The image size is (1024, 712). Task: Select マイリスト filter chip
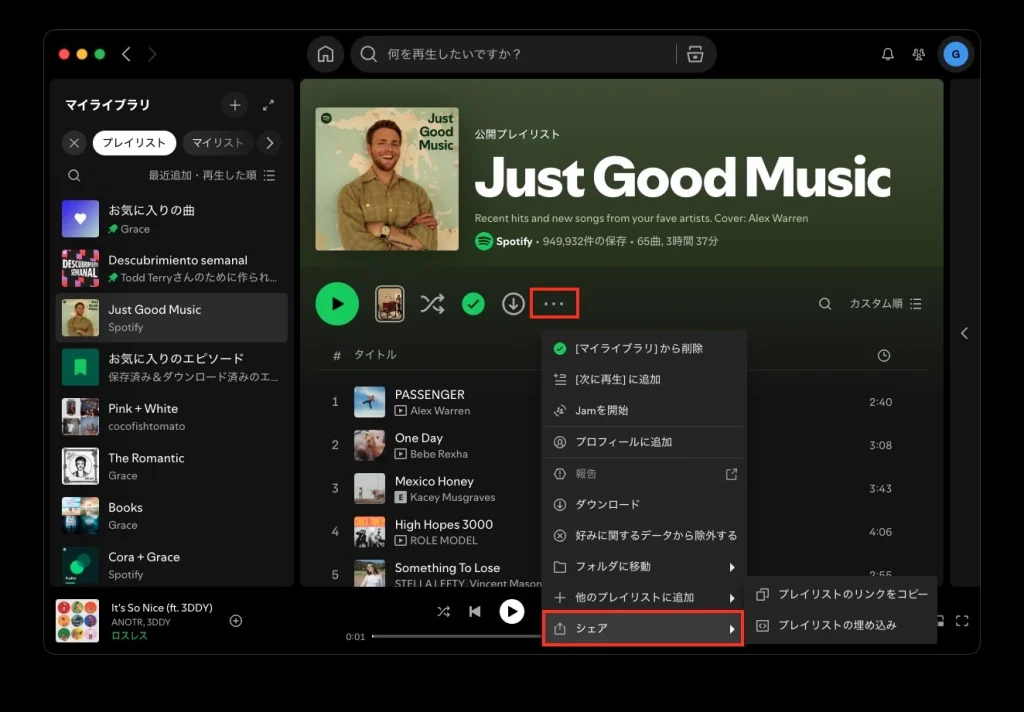[x=218, y=142]
